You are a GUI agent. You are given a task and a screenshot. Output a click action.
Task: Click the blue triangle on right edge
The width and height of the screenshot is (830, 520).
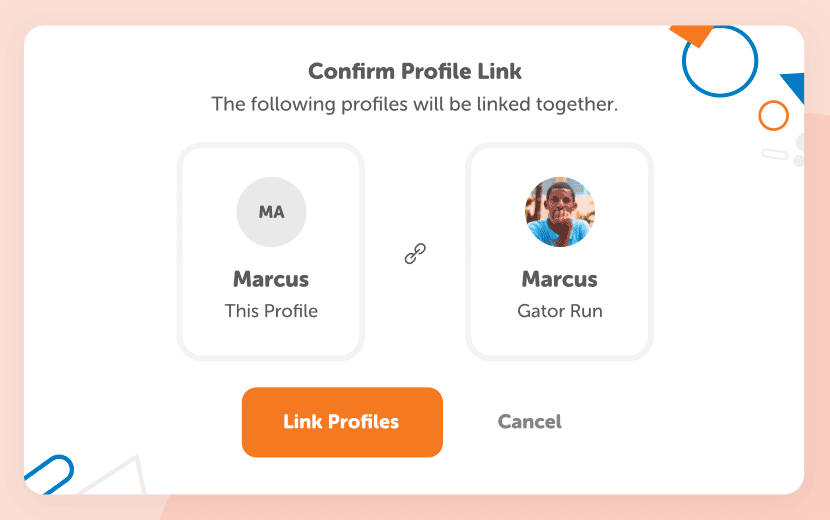point(795,86)
